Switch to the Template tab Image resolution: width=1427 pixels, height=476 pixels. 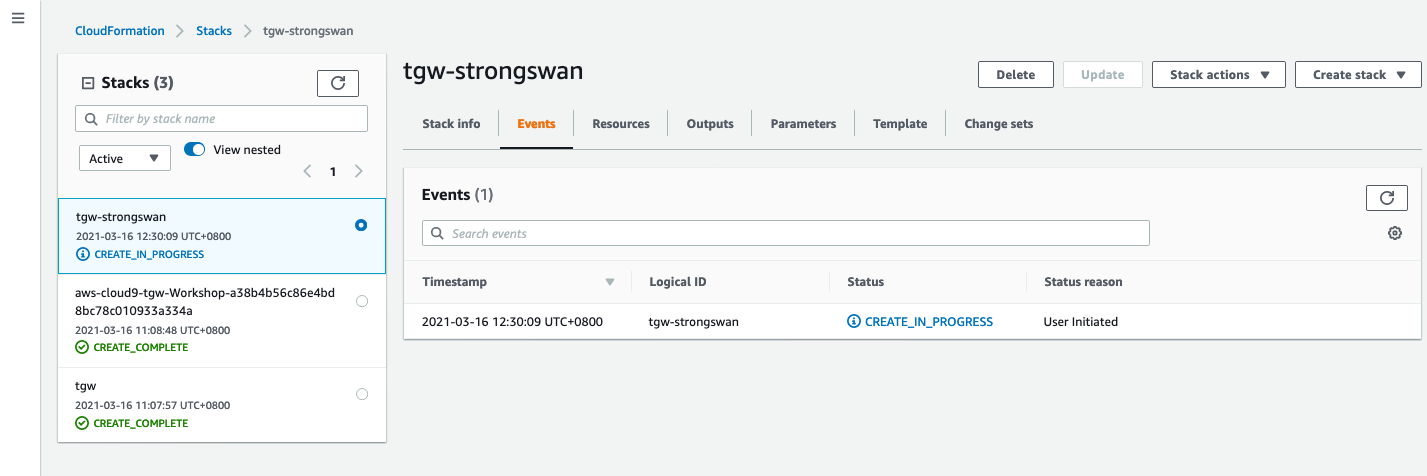pyautogui.click(x=899, y=124)
